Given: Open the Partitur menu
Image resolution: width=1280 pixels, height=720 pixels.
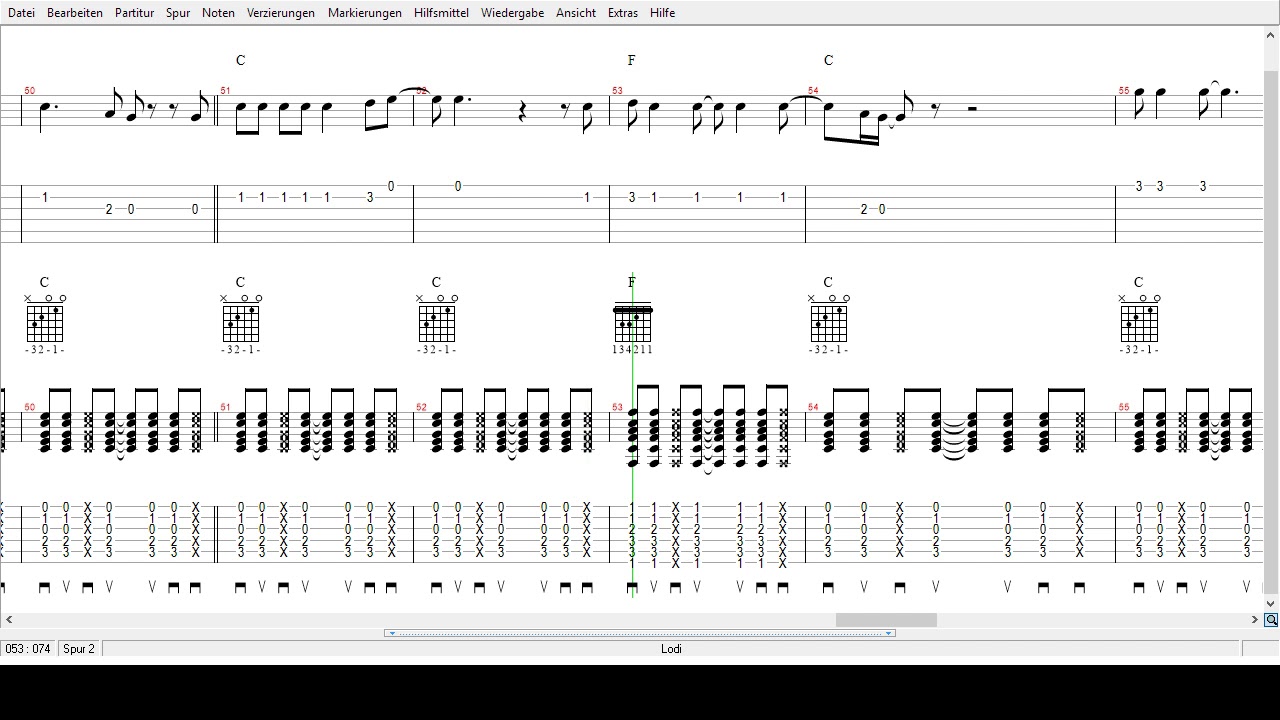Looking at the screenshot, I should (x=135, y=13).
